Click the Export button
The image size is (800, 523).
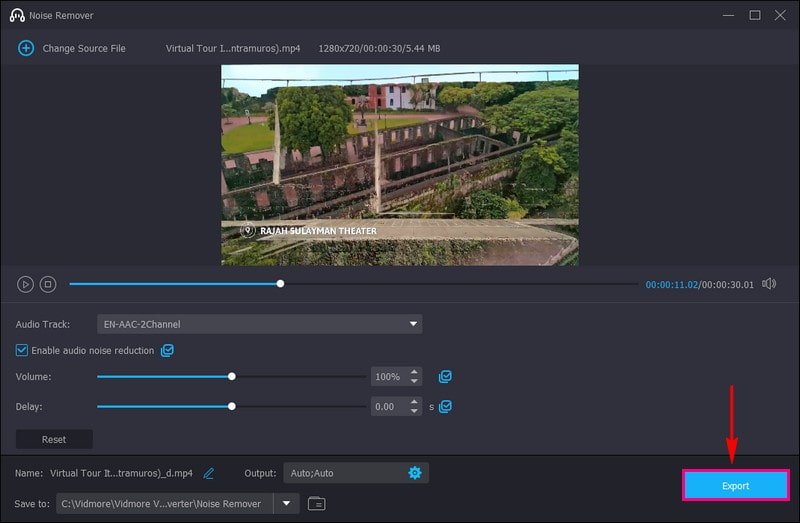point(735,486)
